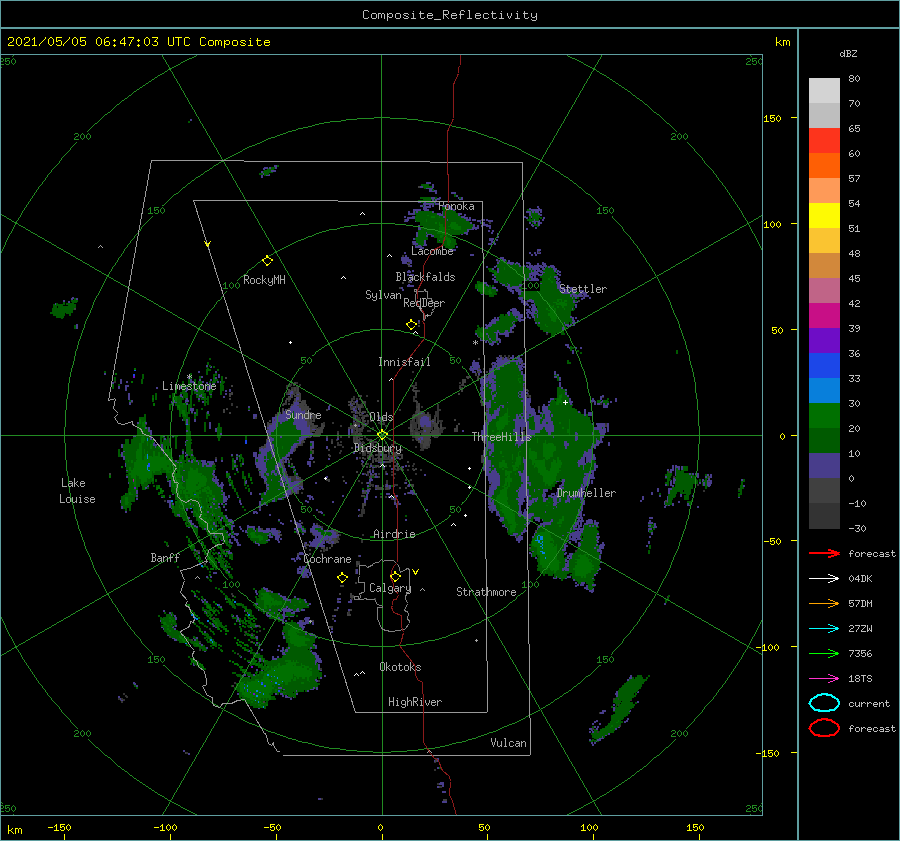
Task: Click the red forecast arrow in legend
Action: coord(824,553)
